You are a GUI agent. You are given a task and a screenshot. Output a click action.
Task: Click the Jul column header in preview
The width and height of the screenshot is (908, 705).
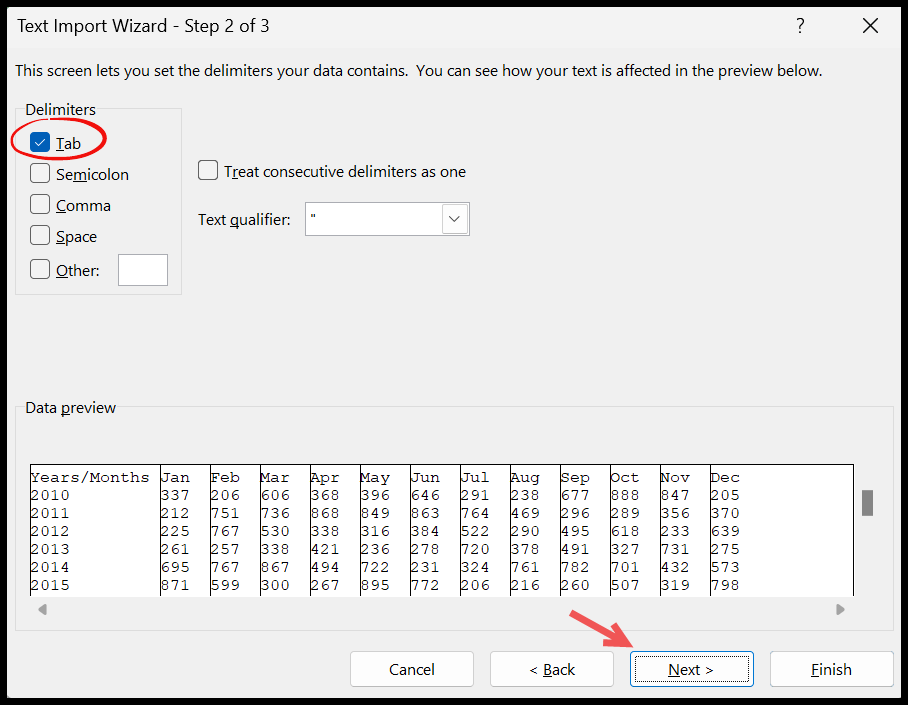pyautogui.click(x=475, y=477)
